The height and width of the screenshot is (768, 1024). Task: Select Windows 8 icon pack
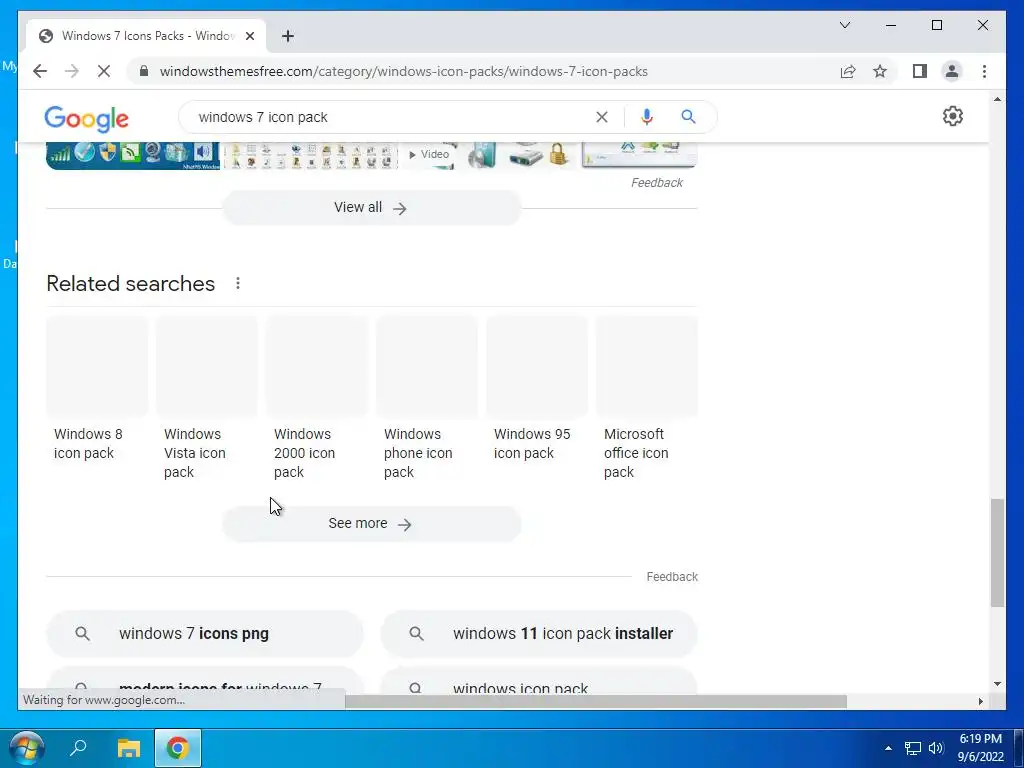tap(97, 390)
